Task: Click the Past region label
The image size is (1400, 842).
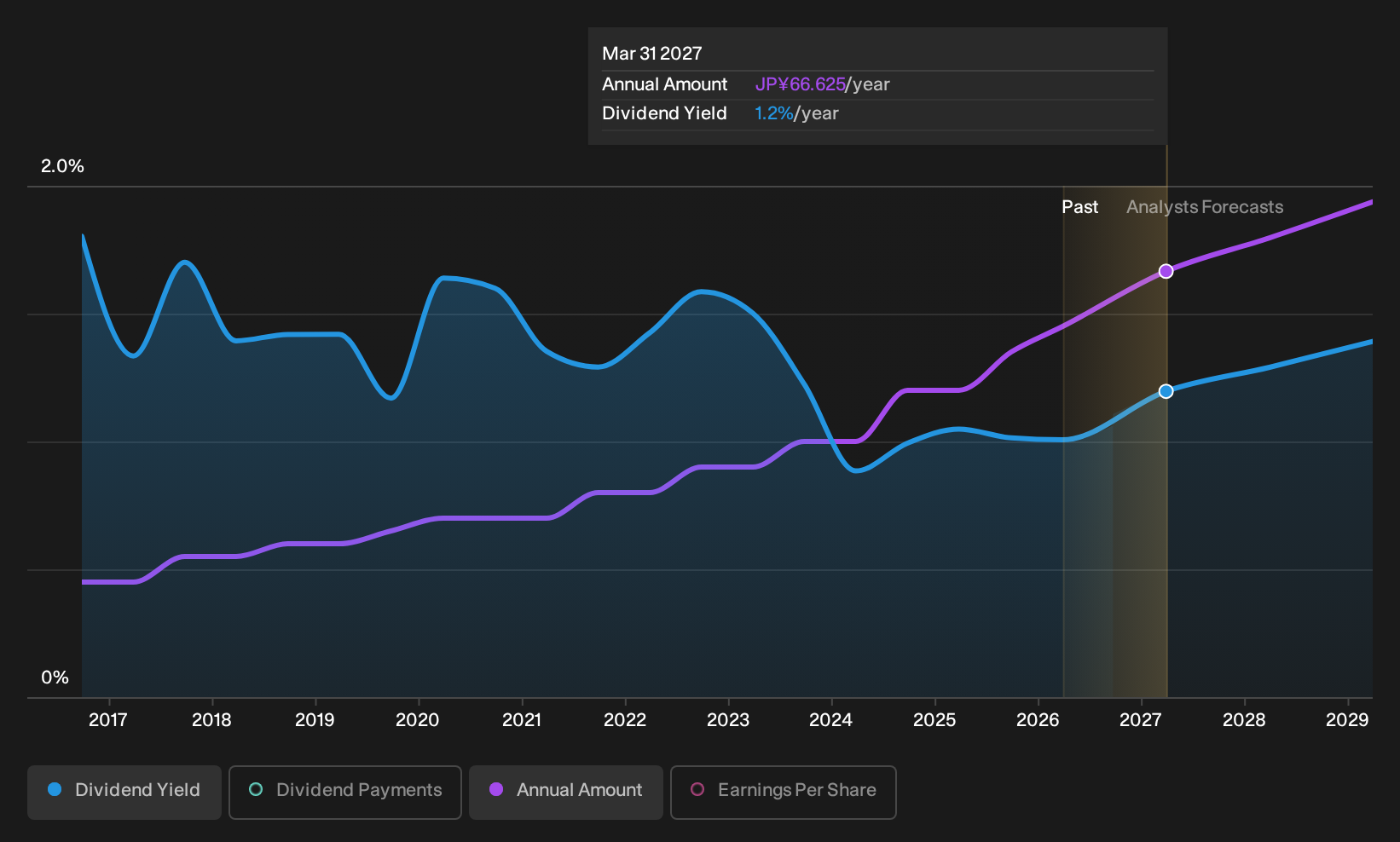Action: click(x=1079, y=207)
